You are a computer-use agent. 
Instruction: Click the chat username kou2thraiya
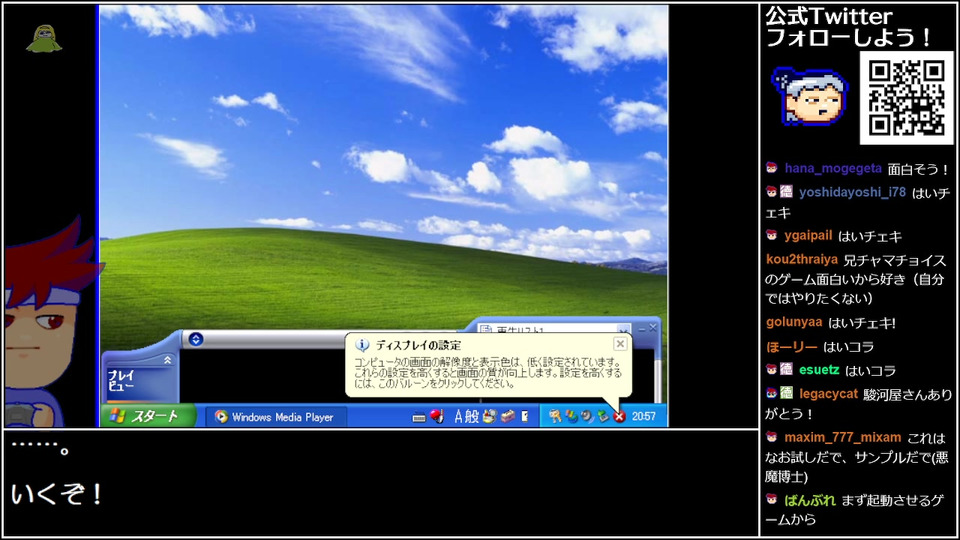click(x=801, y=260)
